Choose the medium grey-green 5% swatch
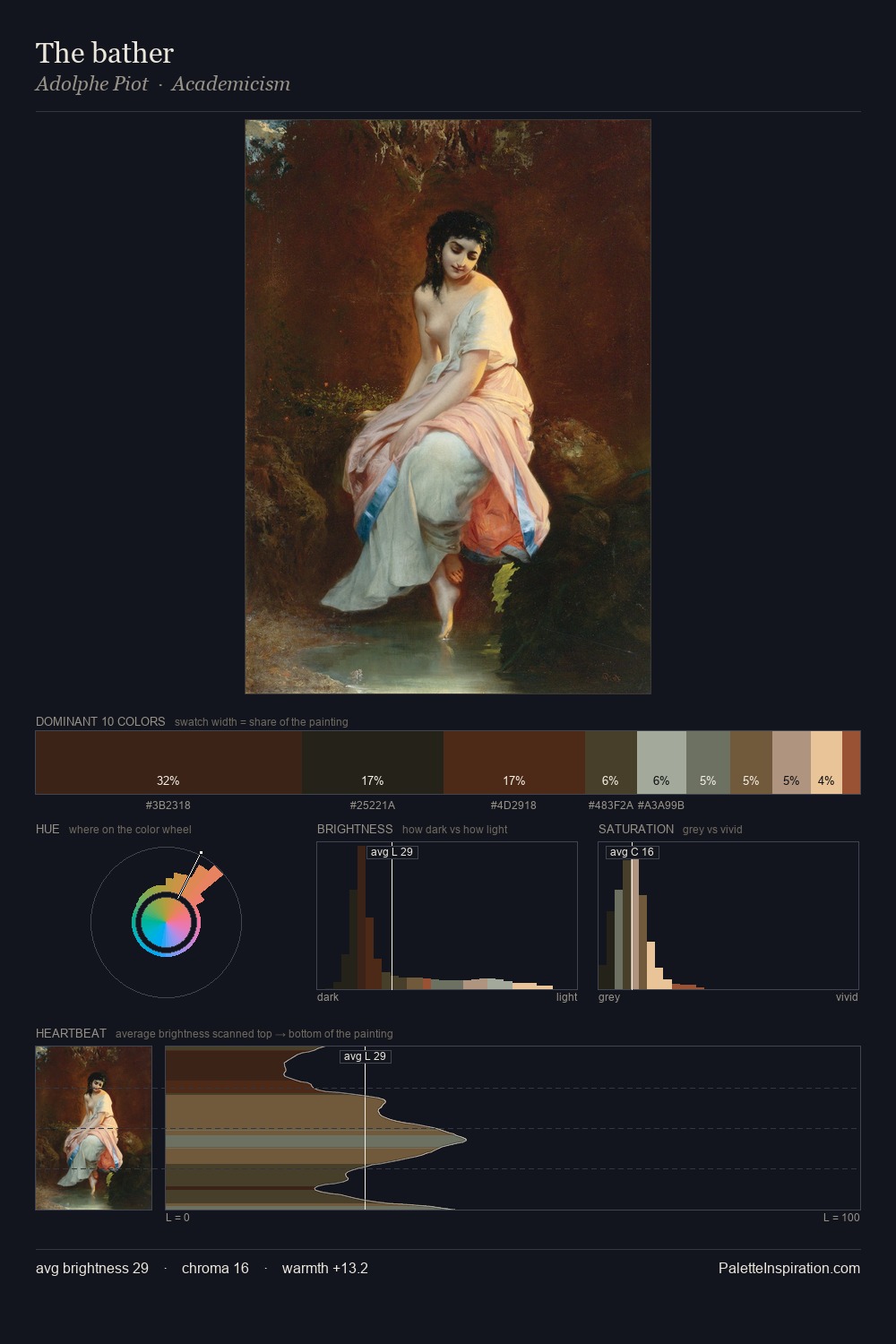The width and height of the screenshot is (896, 1344). coord(708,762)
